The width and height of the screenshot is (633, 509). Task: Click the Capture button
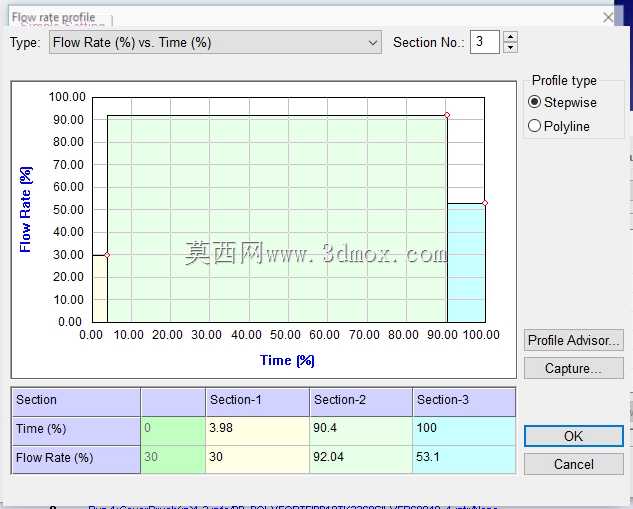tap(574, 368)
